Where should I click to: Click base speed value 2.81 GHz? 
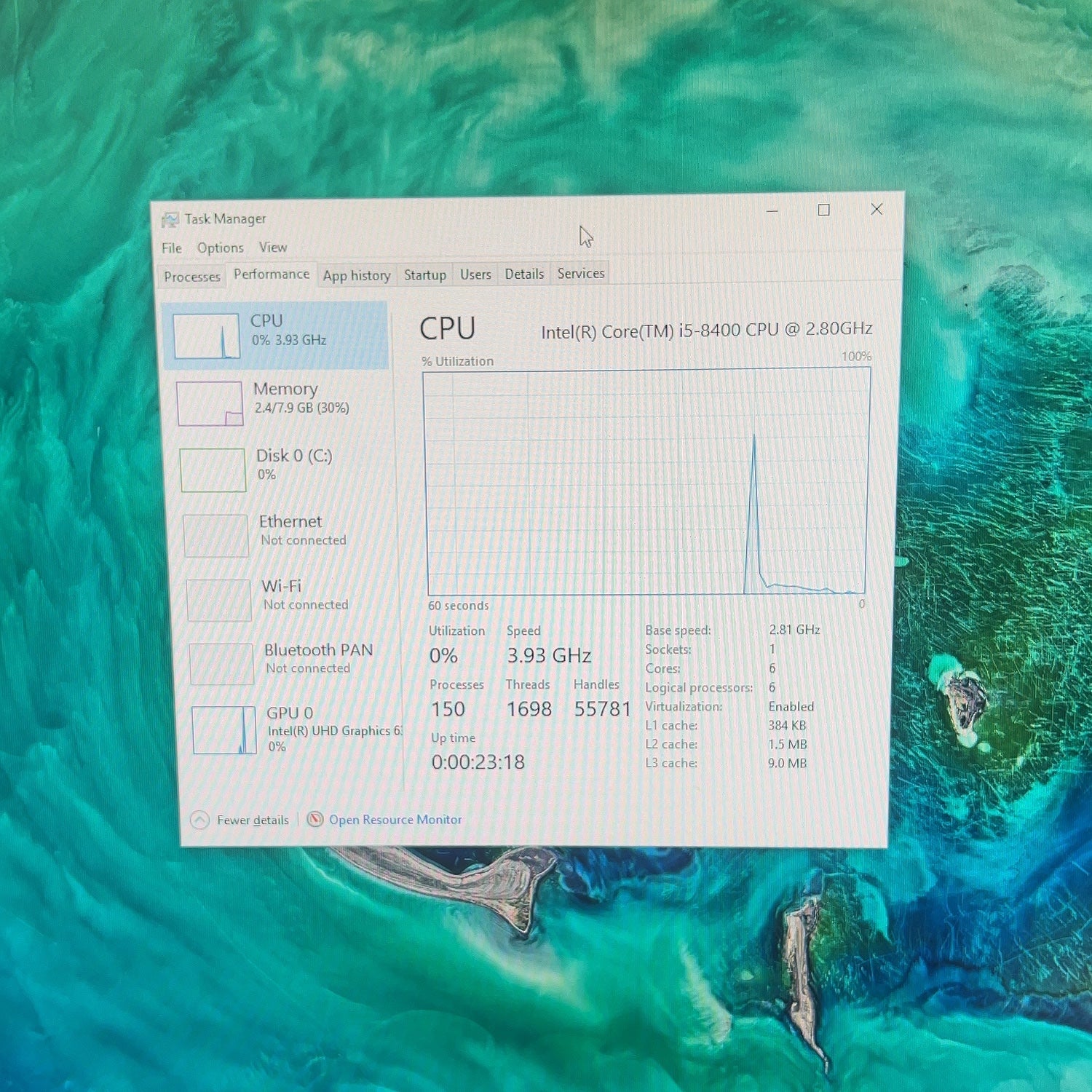click(794, 630)
